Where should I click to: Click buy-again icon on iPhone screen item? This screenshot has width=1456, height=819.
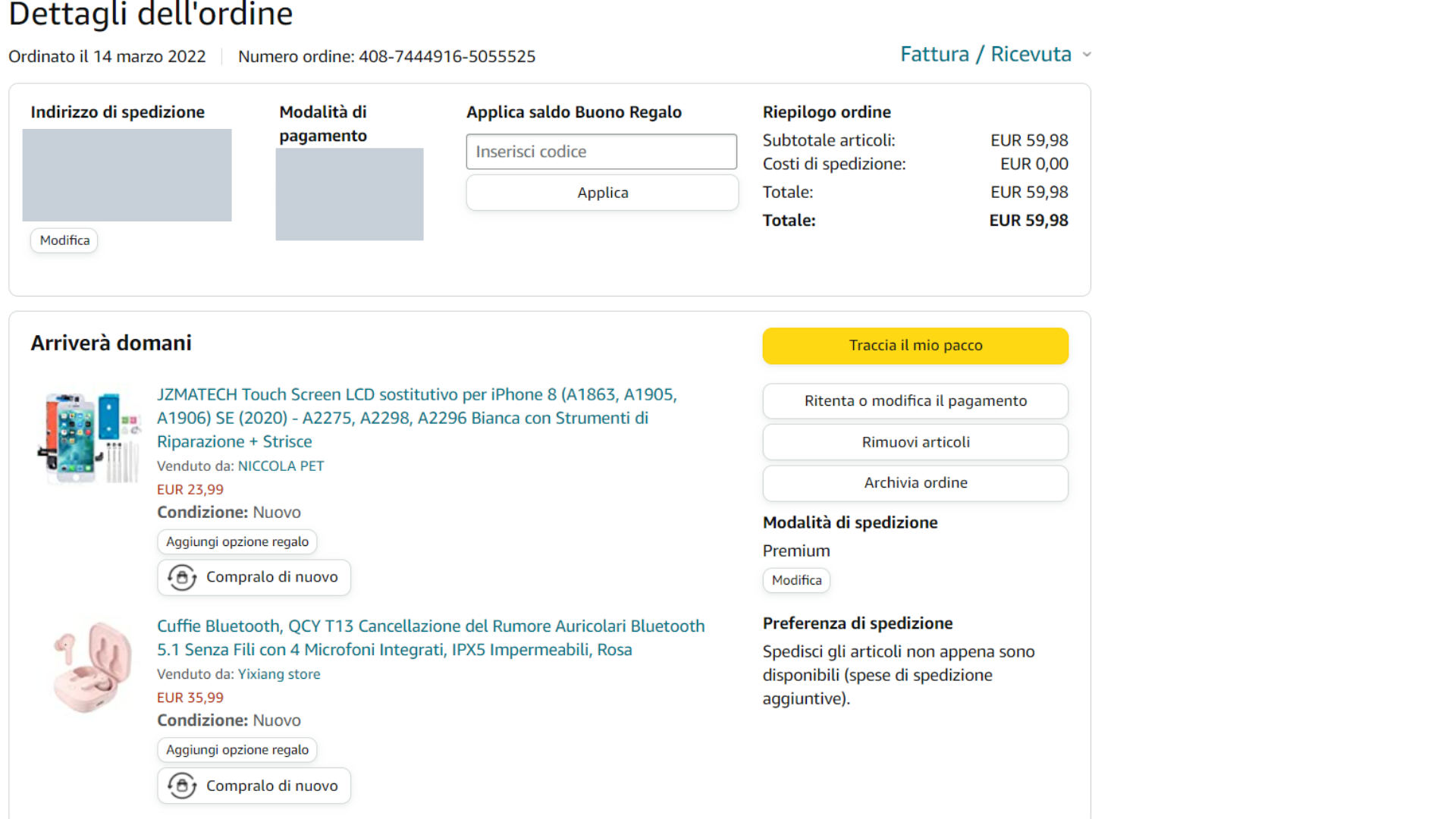pyautogui.click(x=182, y=578)
